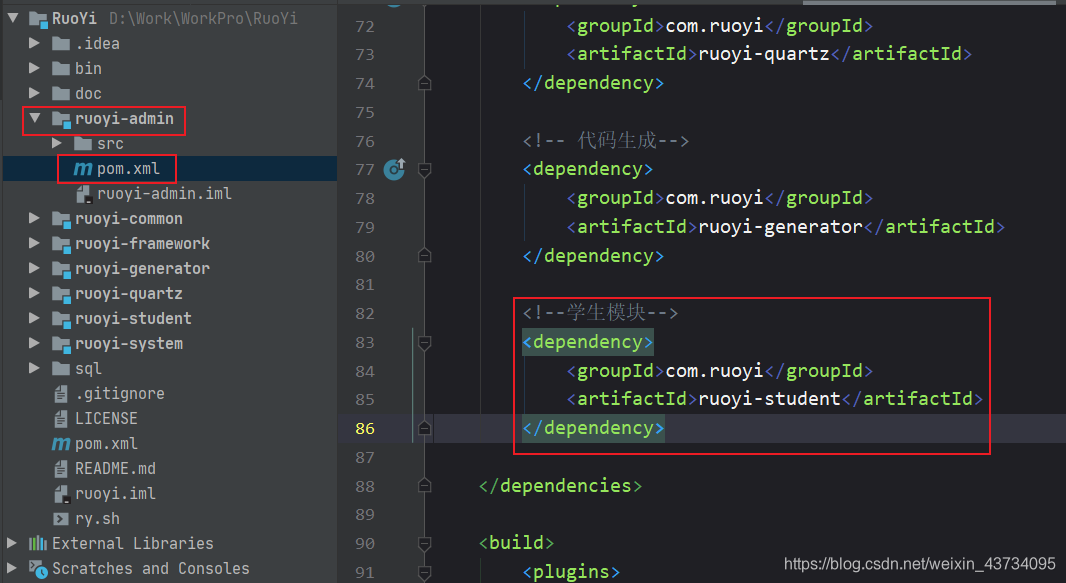Click the RuoYi project folder icon
The image size is (1066, 583).
click(x=38, y=19)
